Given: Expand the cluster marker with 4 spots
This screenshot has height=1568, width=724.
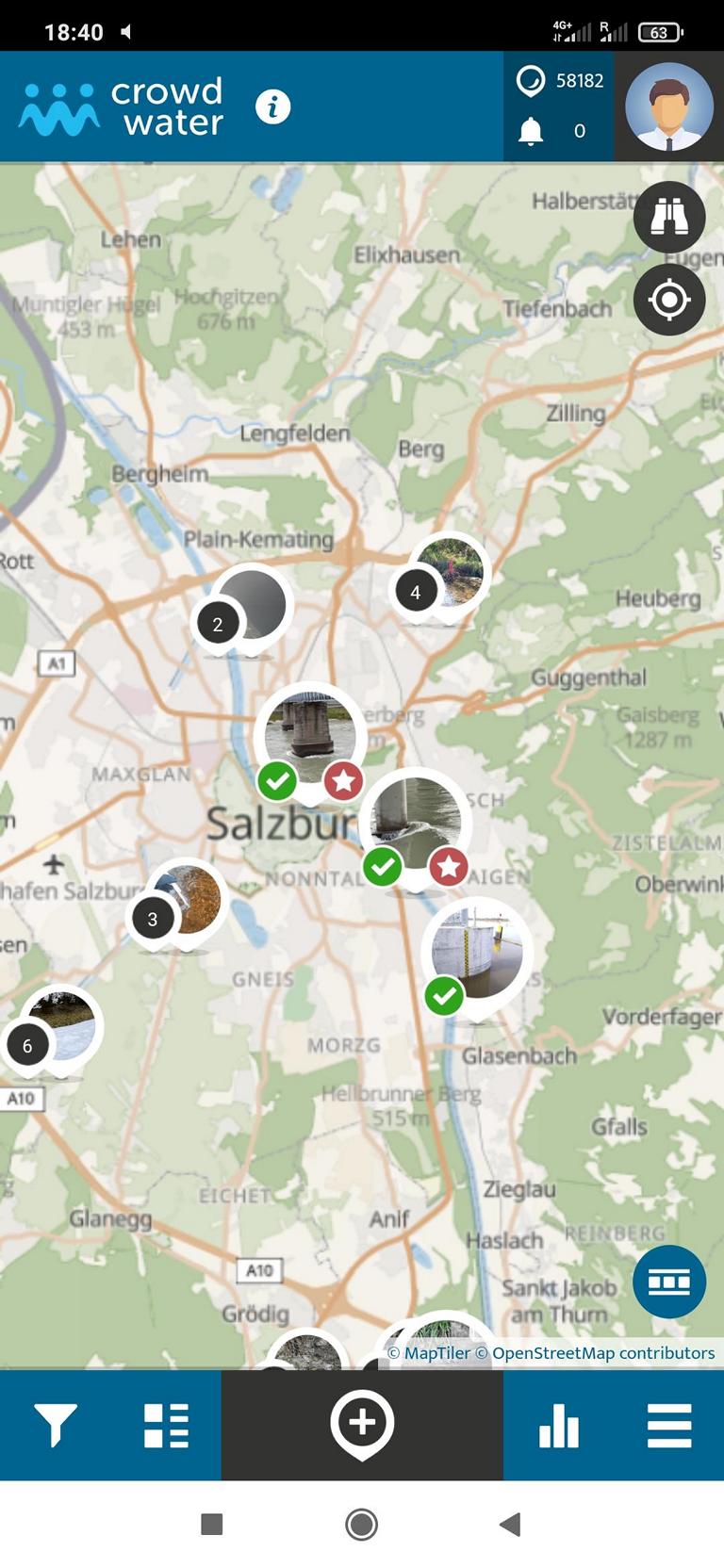Looking at the screenshot, I should point(440,579).
